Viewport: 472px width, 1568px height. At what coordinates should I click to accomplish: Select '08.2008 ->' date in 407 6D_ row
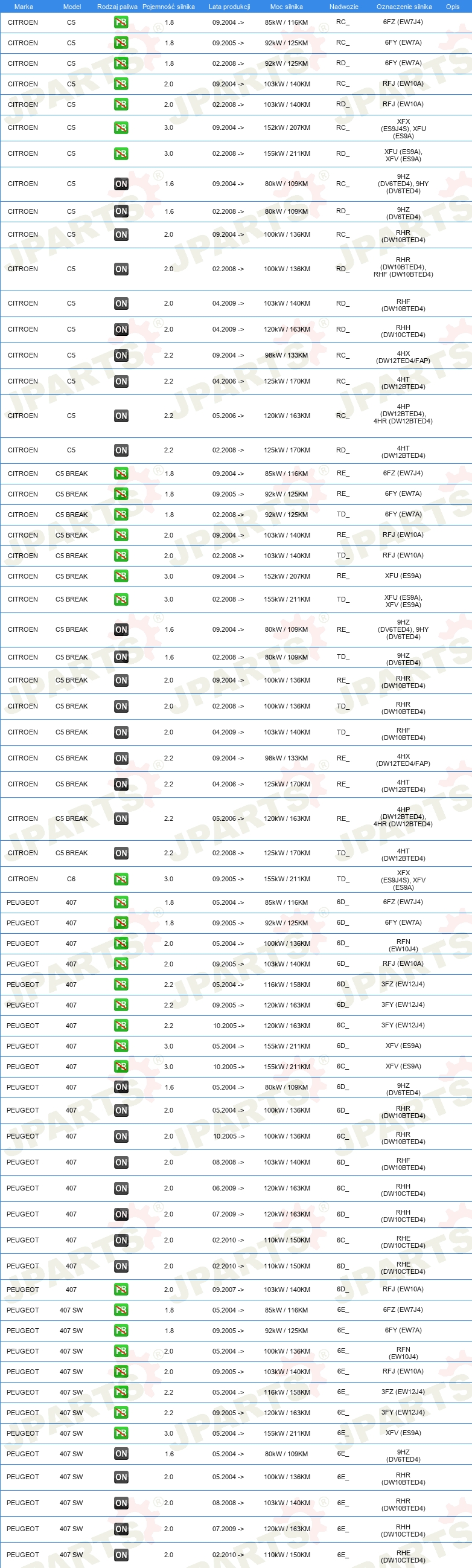228,1162
